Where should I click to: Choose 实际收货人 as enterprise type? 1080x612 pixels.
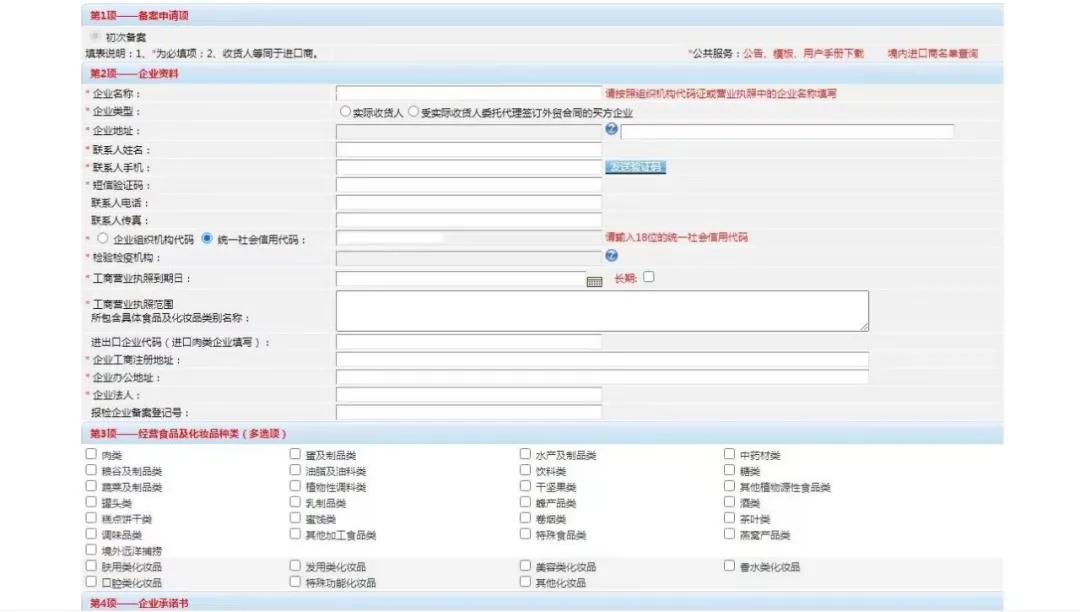click(x=343, y=112)
